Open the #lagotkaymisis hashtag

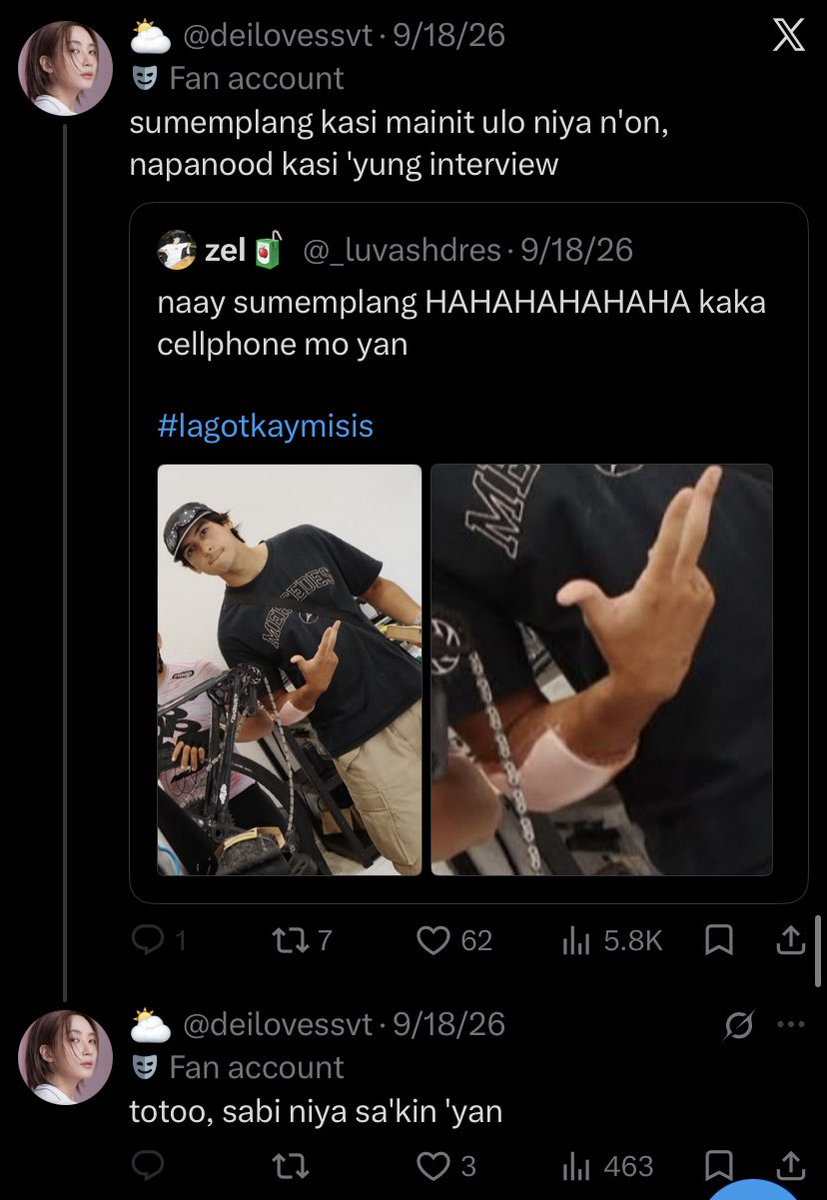coord(265,426)
